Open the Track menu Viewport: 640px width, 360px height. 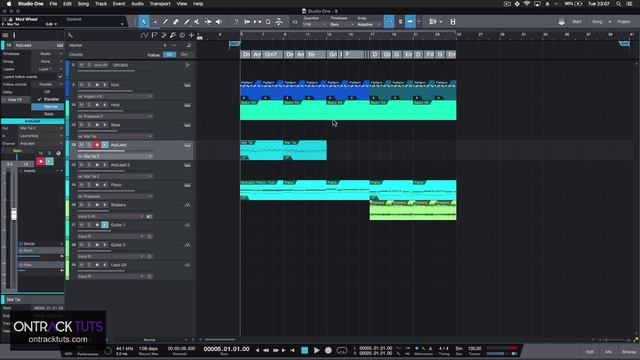coord(101,4)
